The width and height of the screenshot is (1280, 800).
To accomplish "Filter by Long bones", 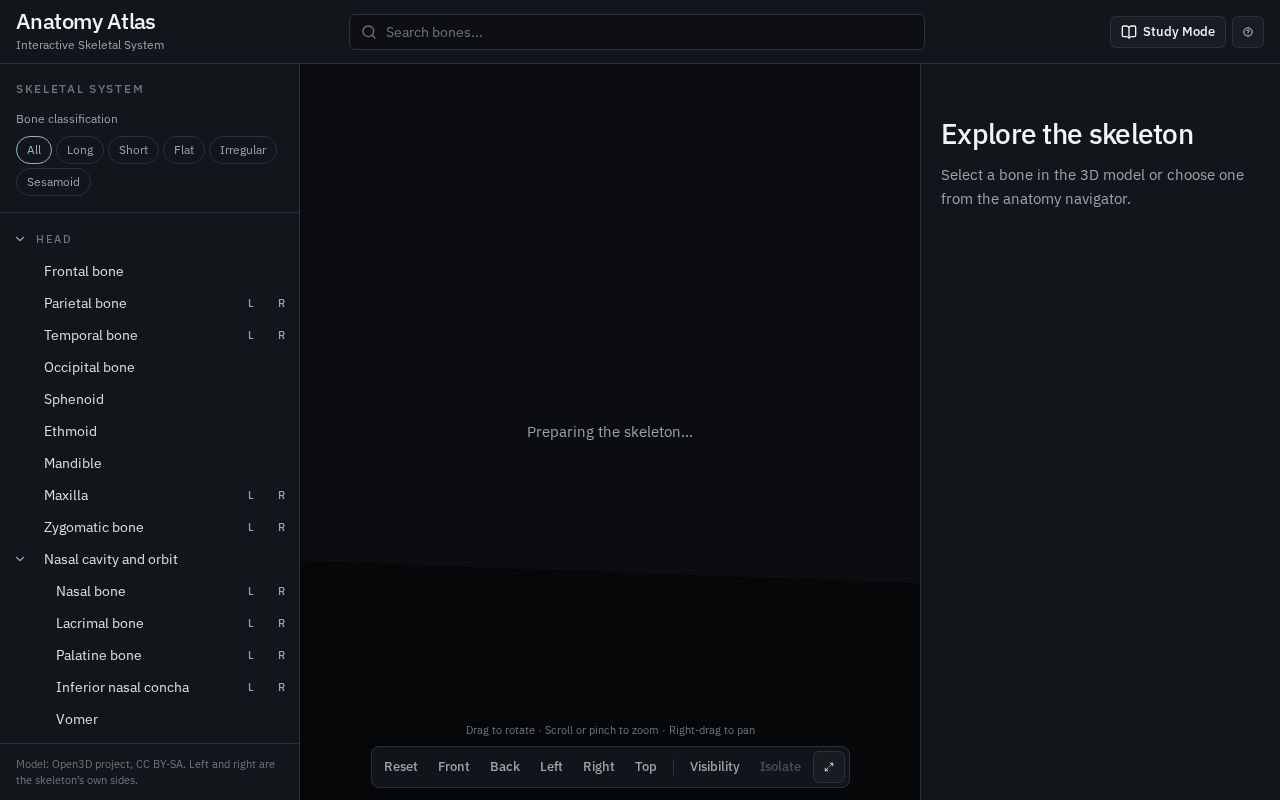I will [x=80, y=150].
